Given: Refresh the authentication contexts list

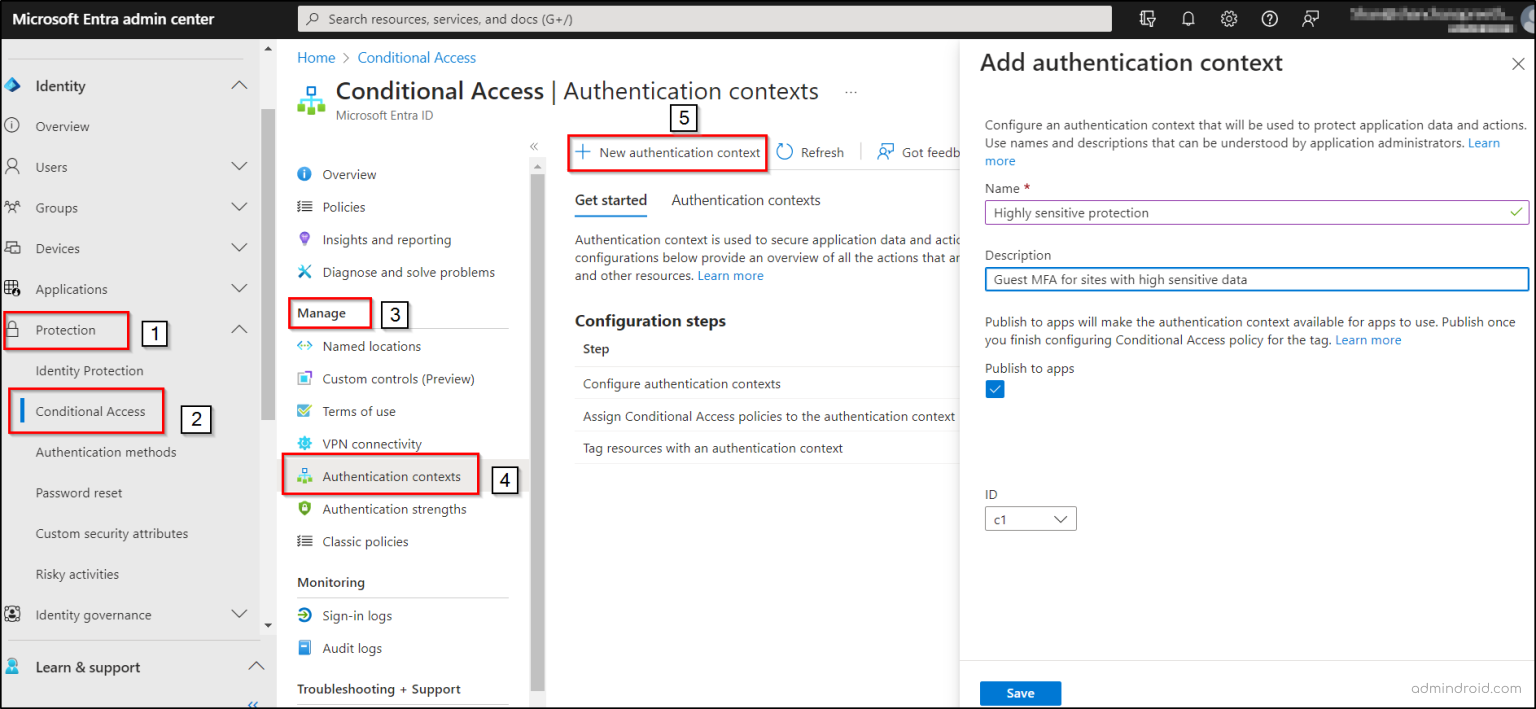Looking at the screenshot, I should click(812, 152).
